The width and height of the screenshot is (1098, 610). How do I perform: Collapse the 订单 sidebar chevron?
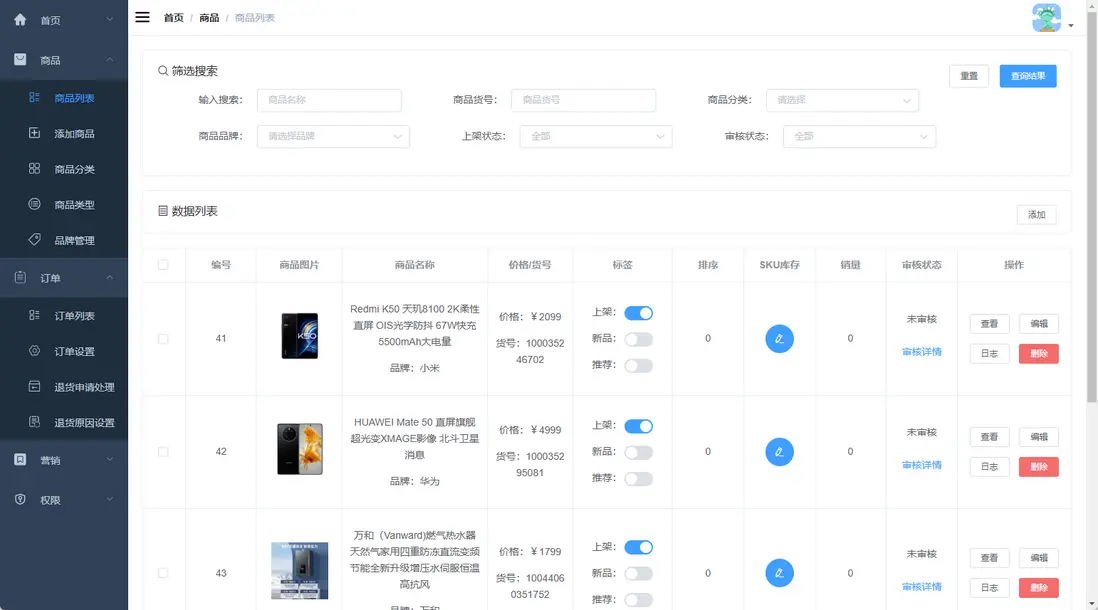[109, 277]
